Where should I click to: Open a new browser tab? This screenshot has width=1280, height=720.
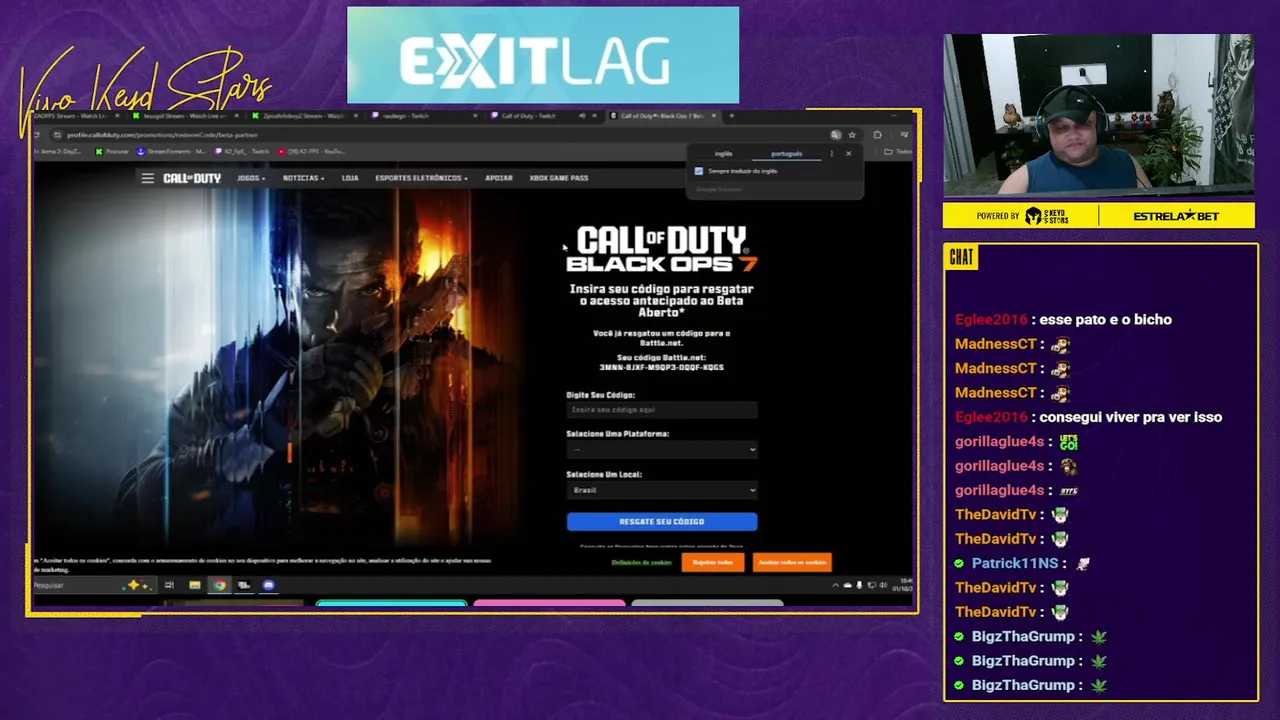click(x=731, y=116)
